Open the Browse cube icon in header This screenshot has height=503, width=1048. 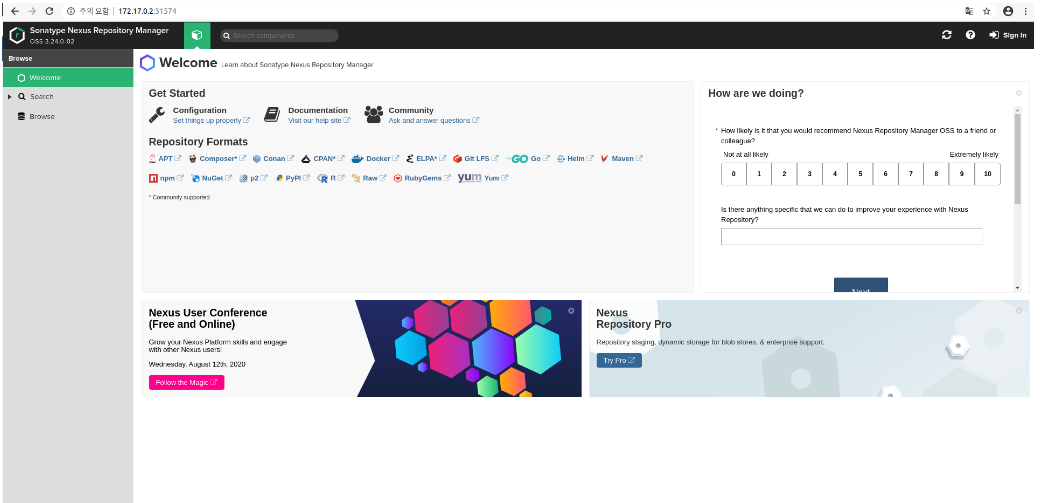tap(196, 35)
